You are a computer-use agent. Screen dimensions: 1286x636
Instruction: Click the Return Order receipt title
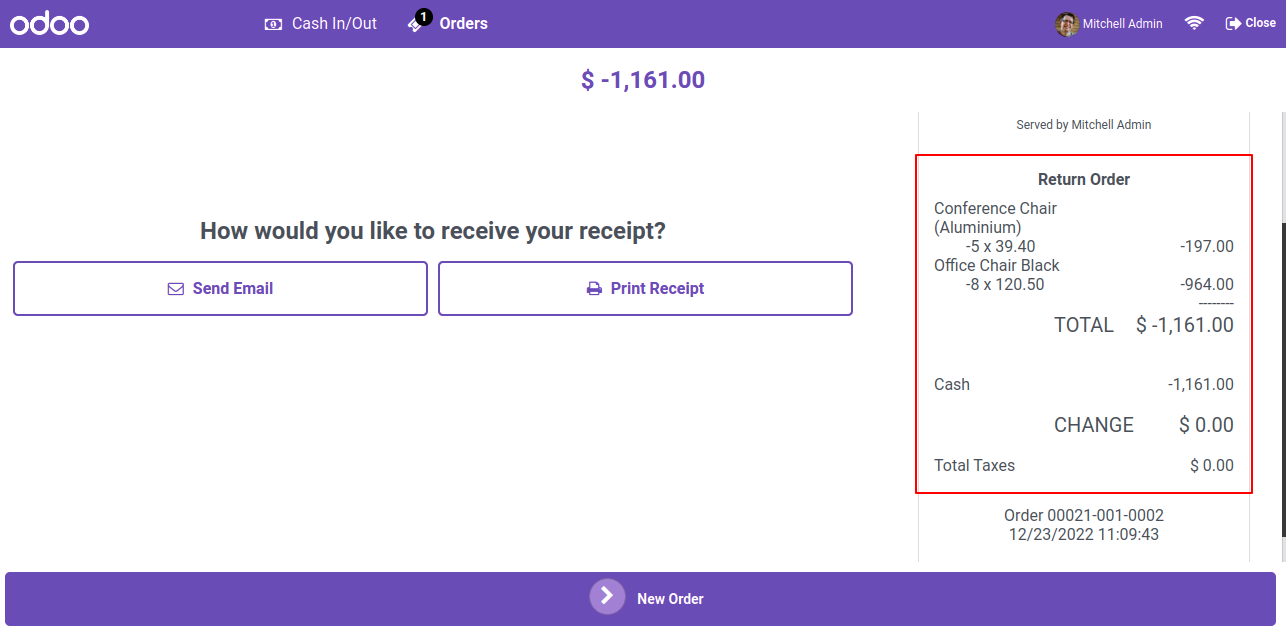pyautogui.click(x=1084, y=180)
